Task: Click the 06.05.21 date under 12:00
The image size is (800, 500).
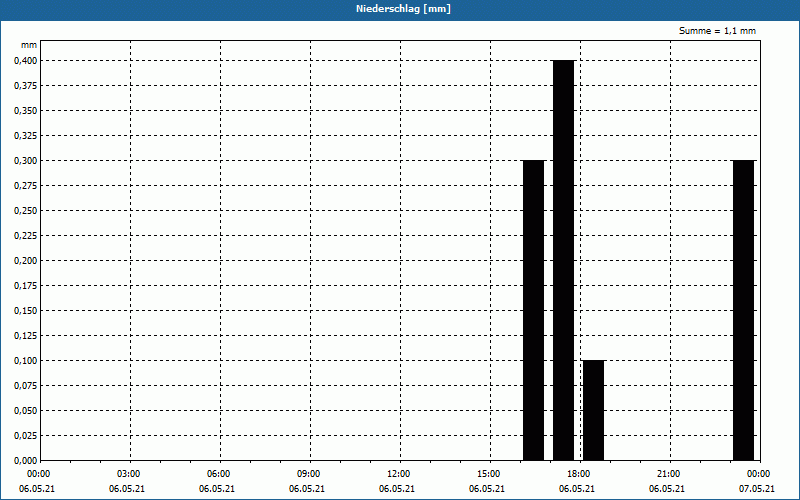Action: pyautogui.click(x=396, y=489)
